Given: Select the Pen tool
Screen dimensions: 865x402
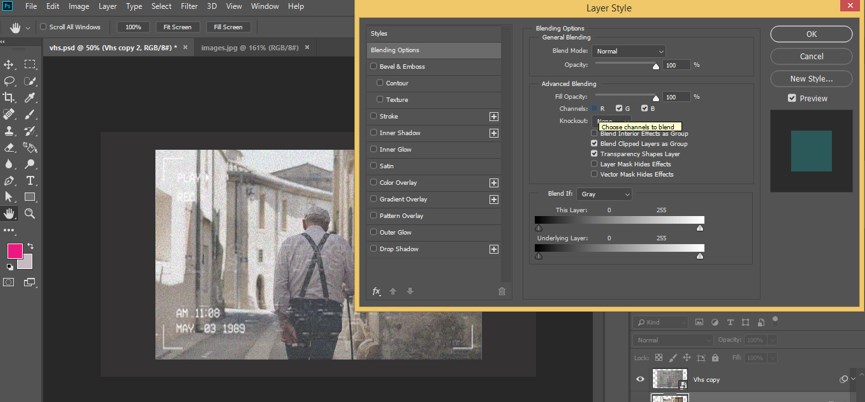Looking at the screenshot, I should pyautogui.click(x=10, y=180).
